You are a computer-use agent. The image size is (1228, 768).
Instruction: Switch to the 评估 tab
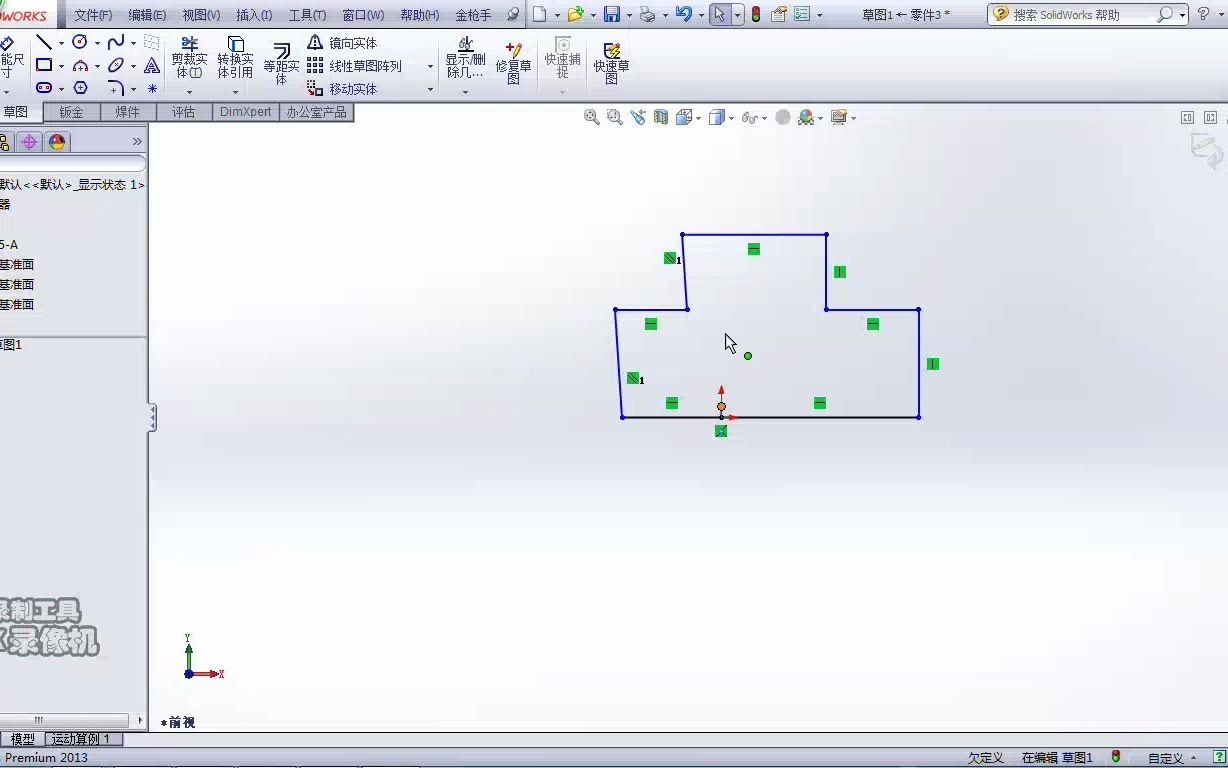coord(184,111)
